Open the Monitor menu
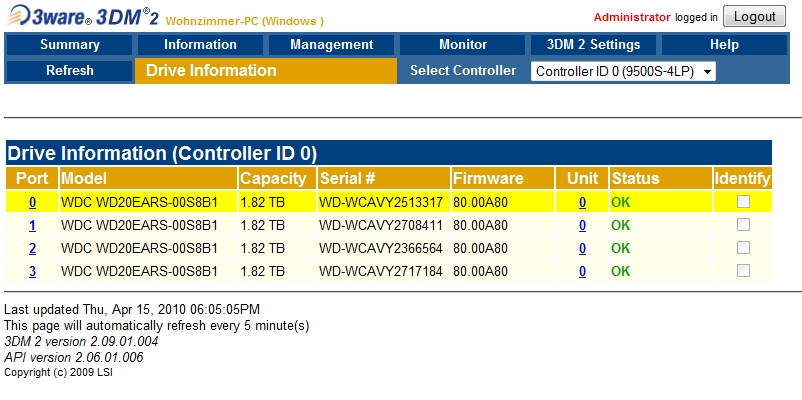 click(463, 45)
